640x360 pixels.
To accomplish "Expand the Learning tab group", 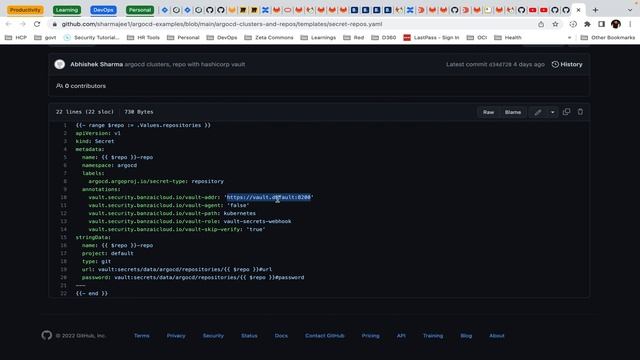I will [x=67, y=10].
